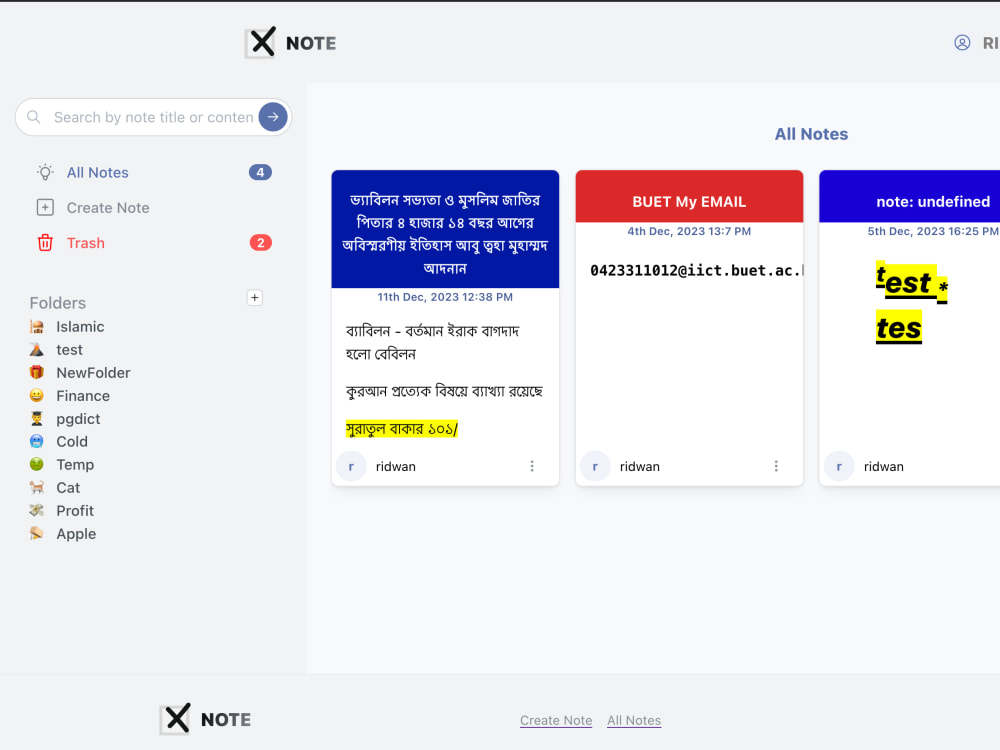Click the Folders section label
The image size is (1000, 750).
[57, 303]
